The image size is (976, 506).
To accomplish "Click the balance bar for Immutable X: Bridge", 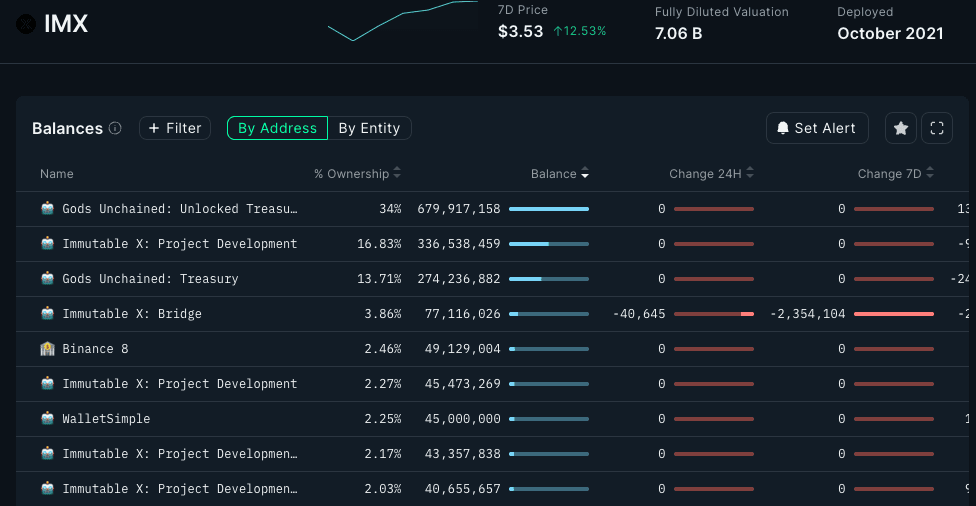I will (548, 314).
